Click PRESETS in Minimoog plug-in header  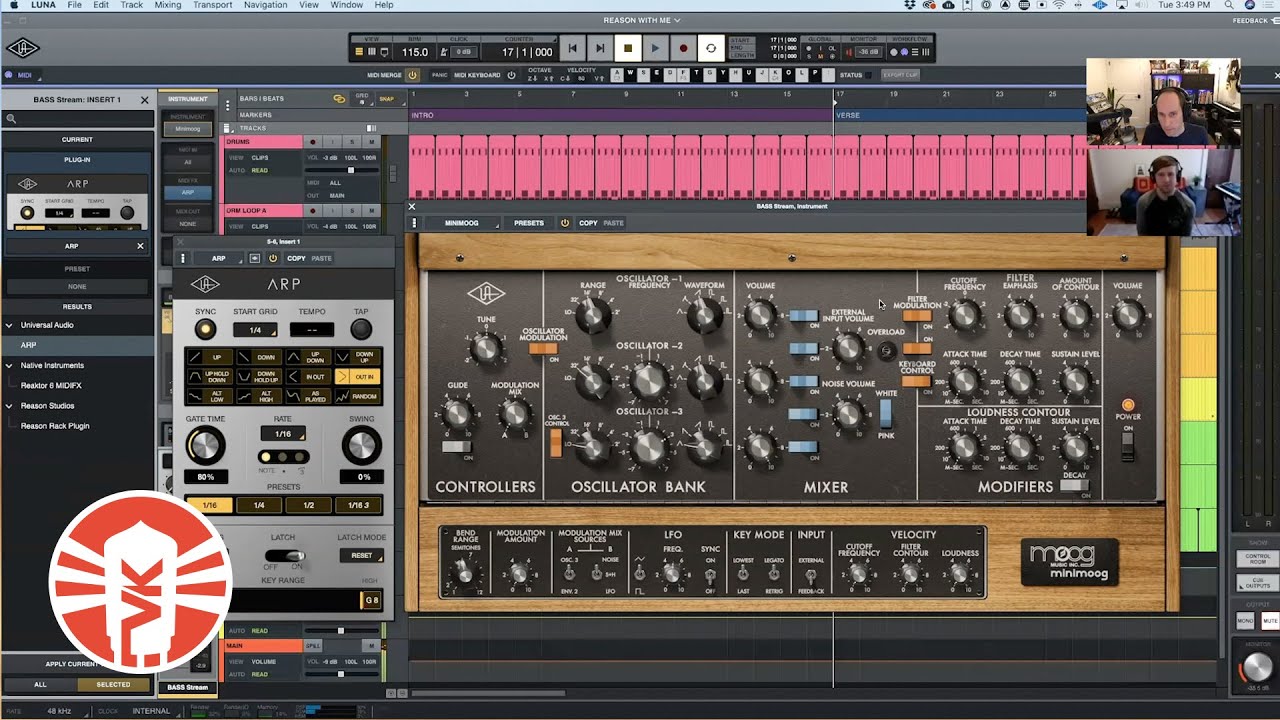pyautogui.click(x=529, y=223)
